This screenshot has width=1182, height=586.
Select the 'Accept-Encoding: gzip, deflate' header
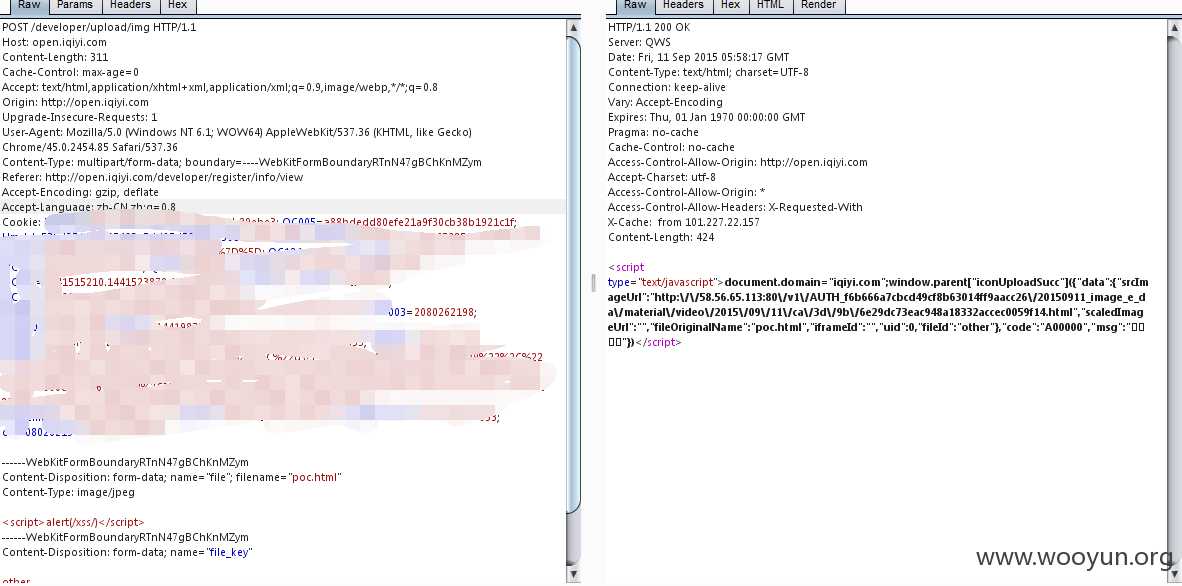[x=81, y=192]
